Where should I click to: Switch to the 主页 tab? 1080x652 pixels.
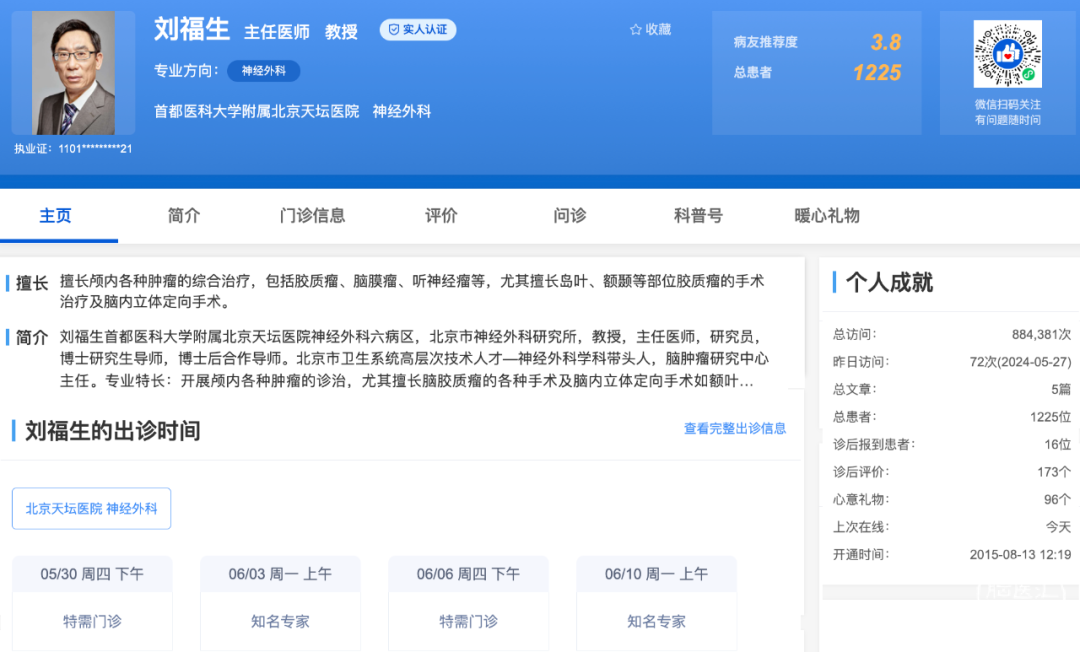pyautogui.click(x=56, y=215)
